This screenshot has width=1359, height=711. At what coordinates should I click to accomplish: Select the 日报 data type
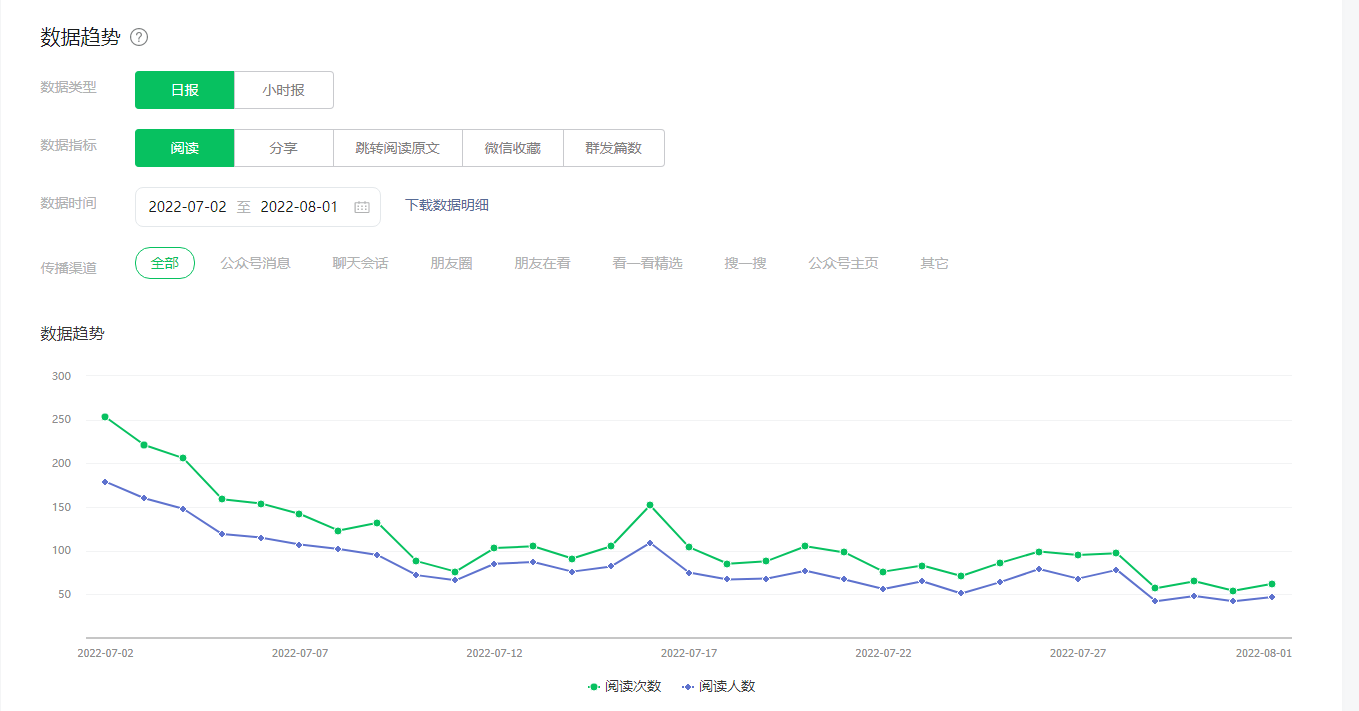click(x=185, y=90)
